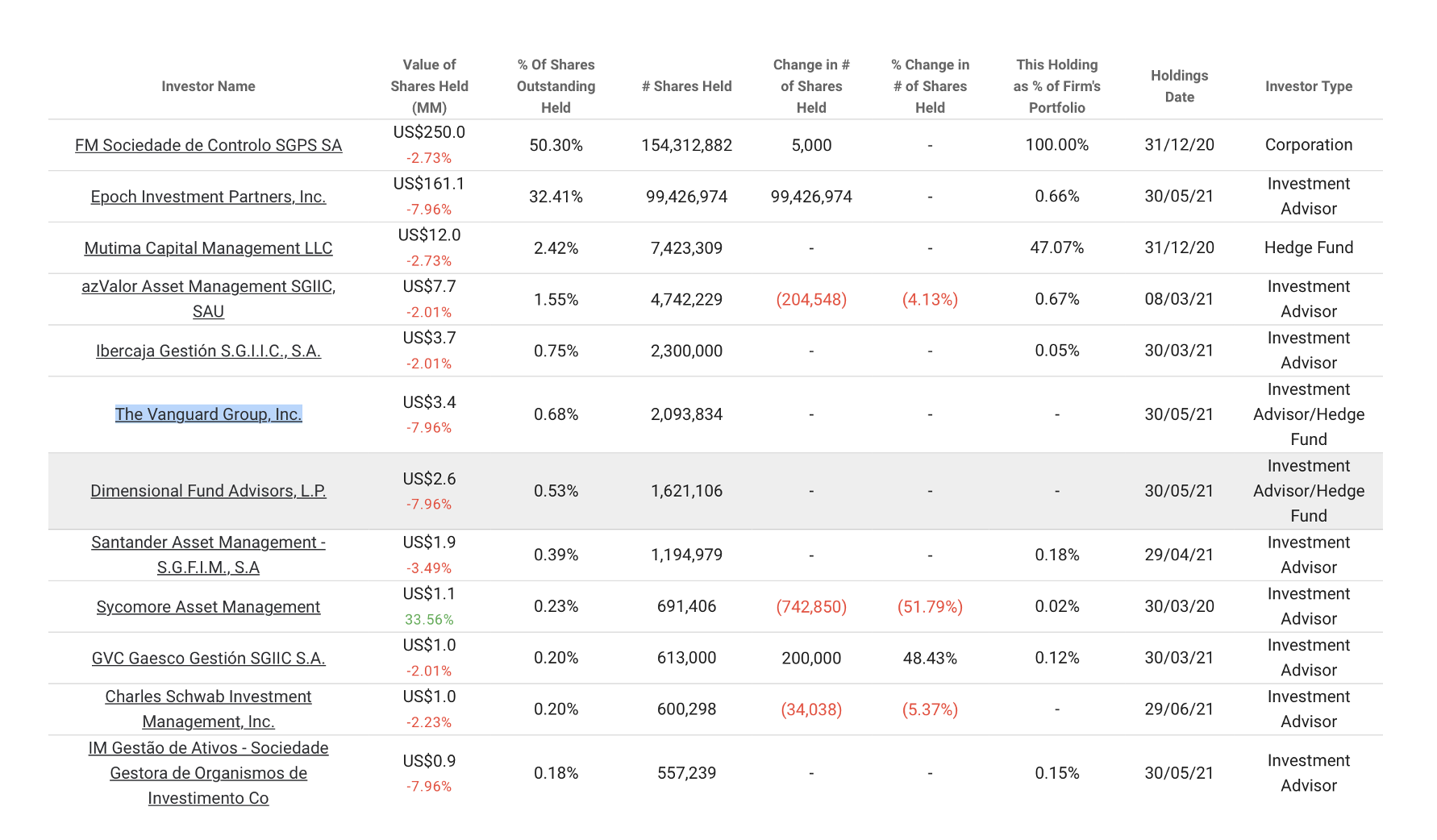
Task: Click the Investor Type column header
Action: click(x=1308, y=86)
